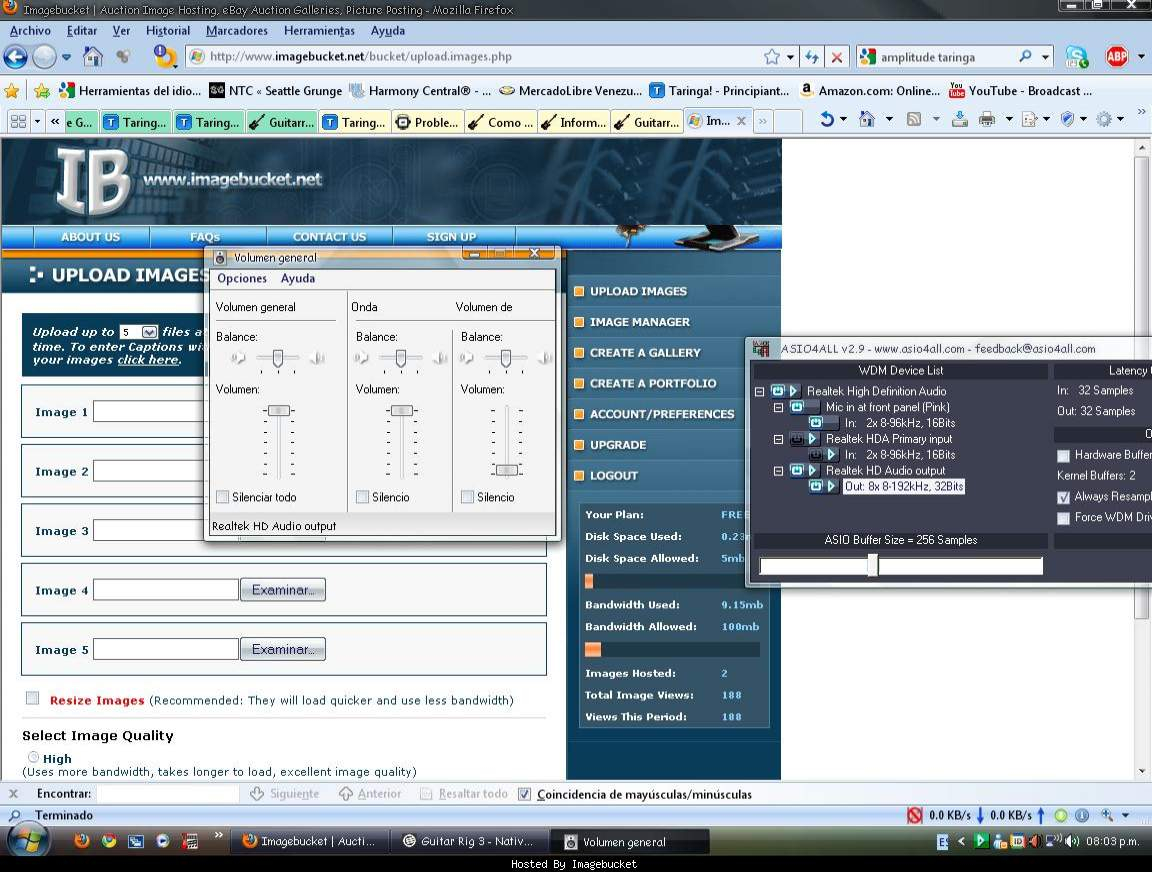Click the close find bar X icon
Viewport: 1152px width, 872px height.
[x=13, y=794]
